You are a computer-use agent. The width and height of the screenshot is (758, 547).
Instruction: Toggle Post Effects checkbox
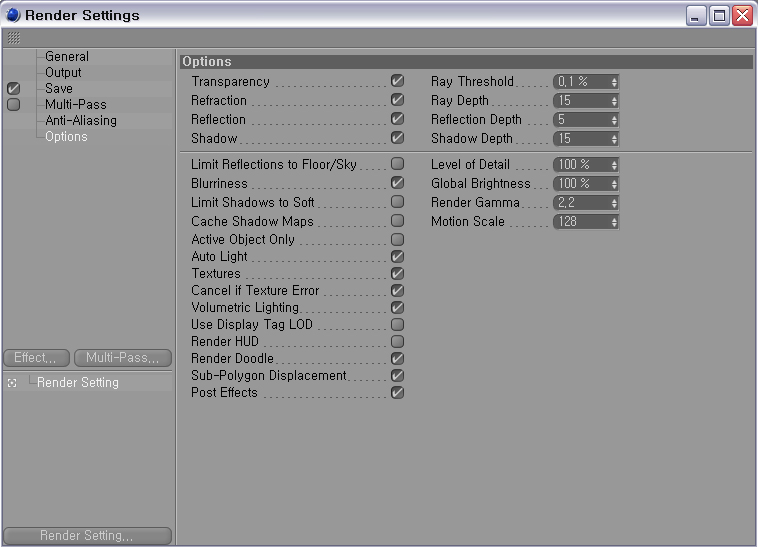coord(397,392)
